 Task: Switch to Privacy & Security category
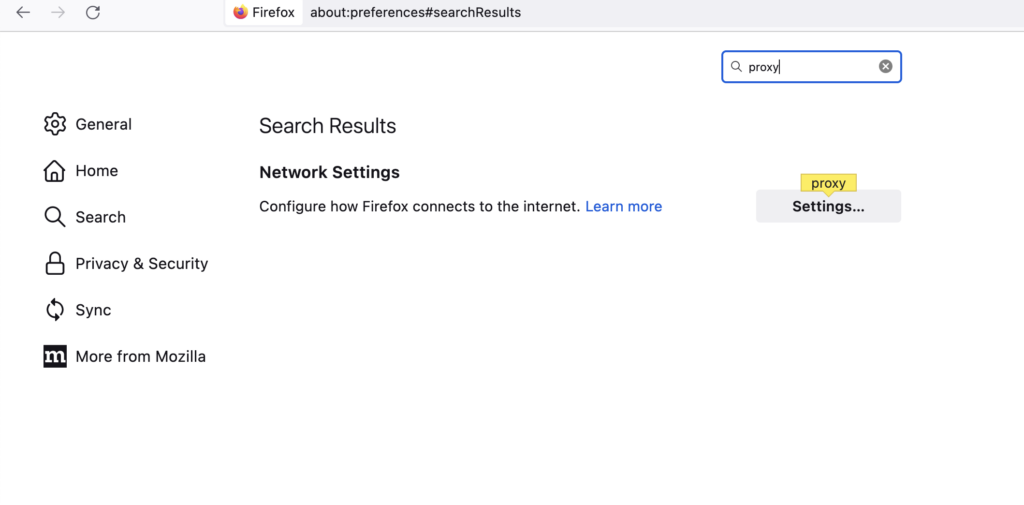[142, 263]
